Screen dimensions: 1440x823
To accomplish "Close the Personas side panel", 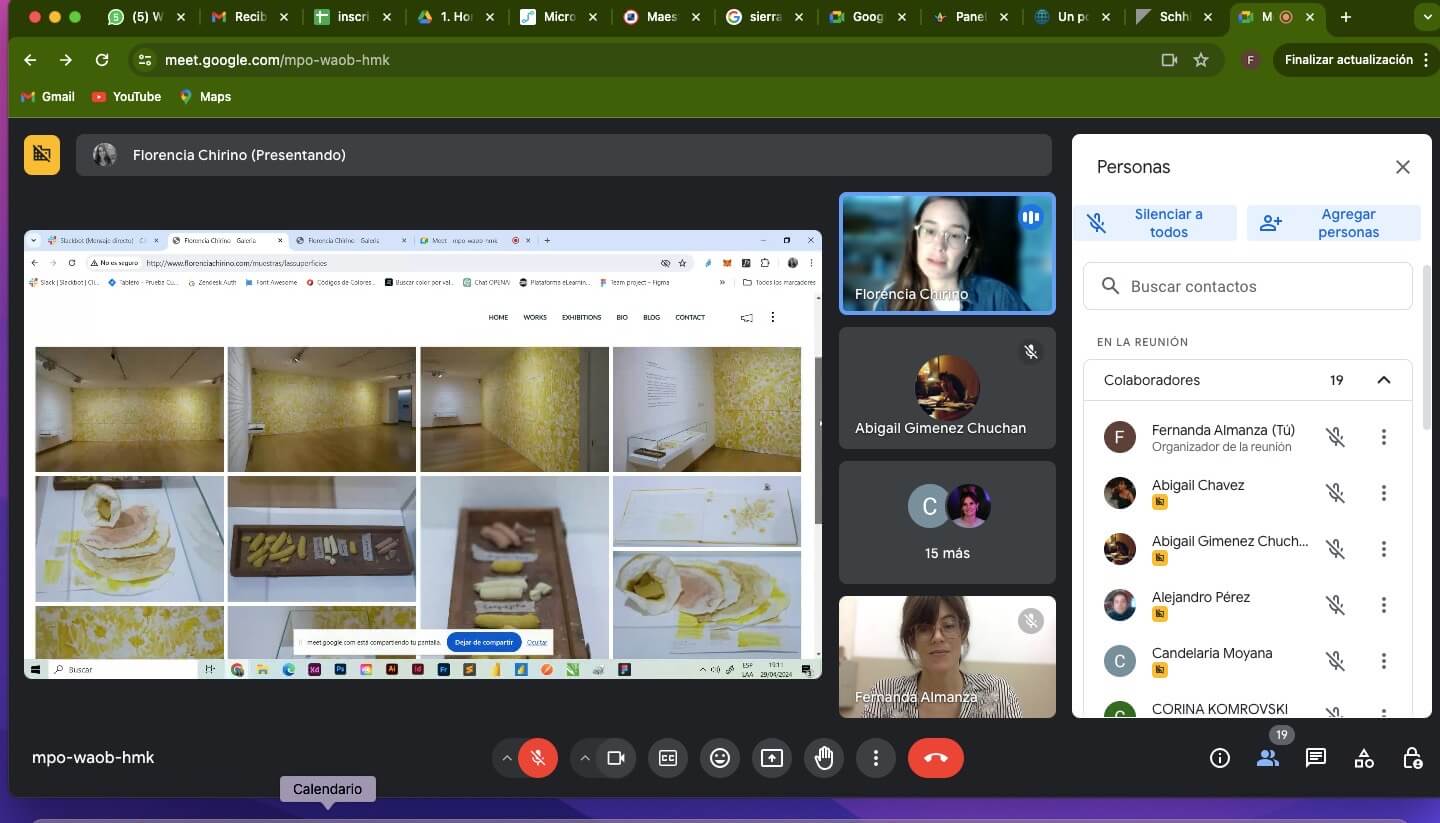I will pyautogui.click(x=1403, y=167).
